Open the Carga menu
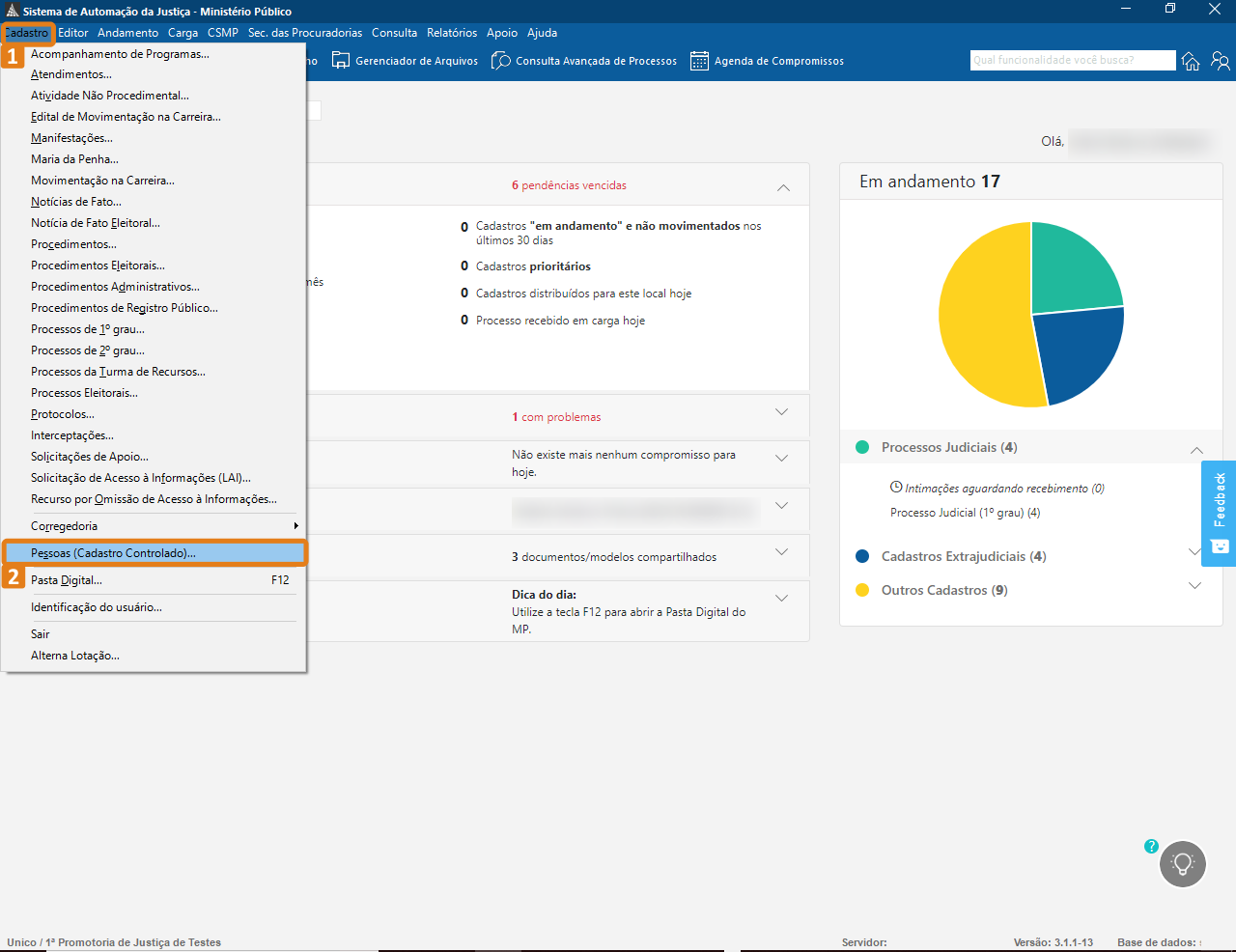Image resolution: width=1236 pixels, height=952 pixels. 183,33
